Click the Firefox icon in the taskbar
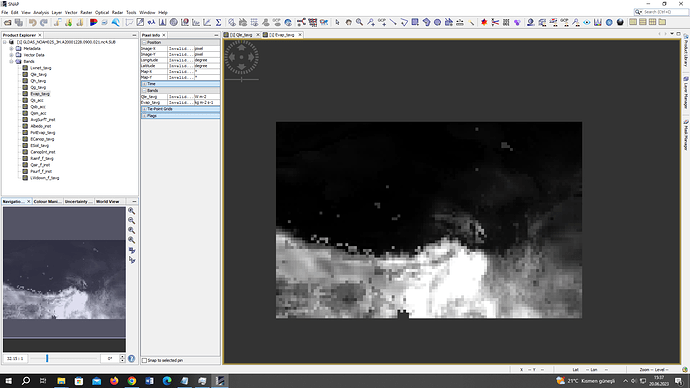This screenshot has height=388, width=690. click(x=114, y=381)
